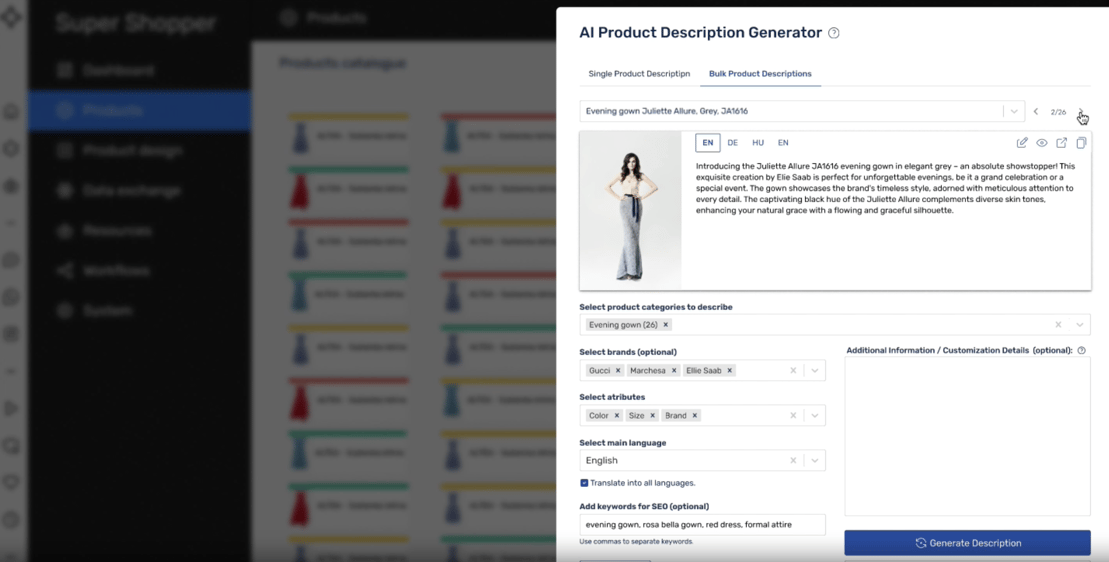Remove the Gucci brand tag
1109x562 pixels.
click(618, 371)
